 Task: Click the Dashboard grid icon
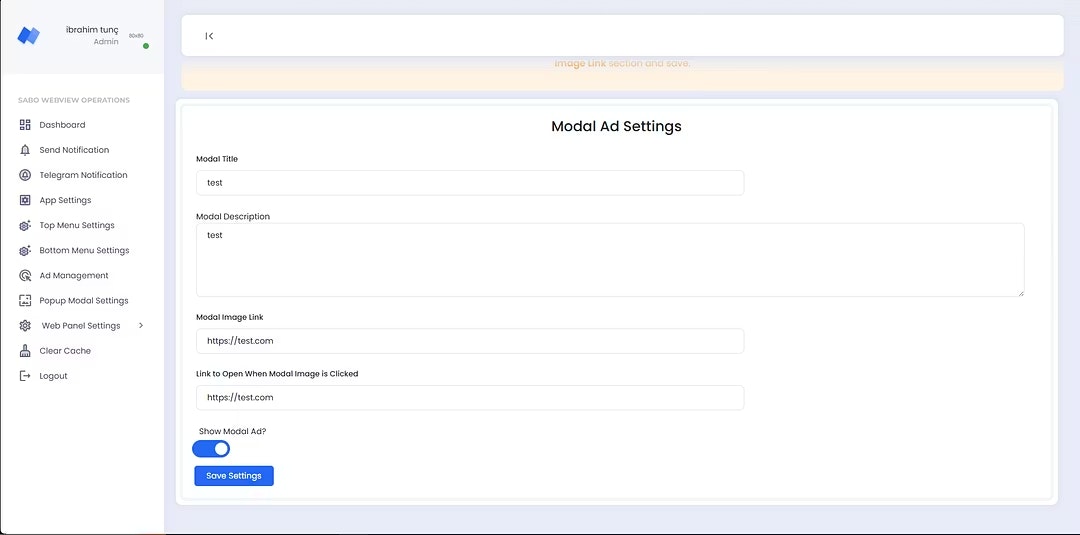pyautogui.click(x=25, y=125)
